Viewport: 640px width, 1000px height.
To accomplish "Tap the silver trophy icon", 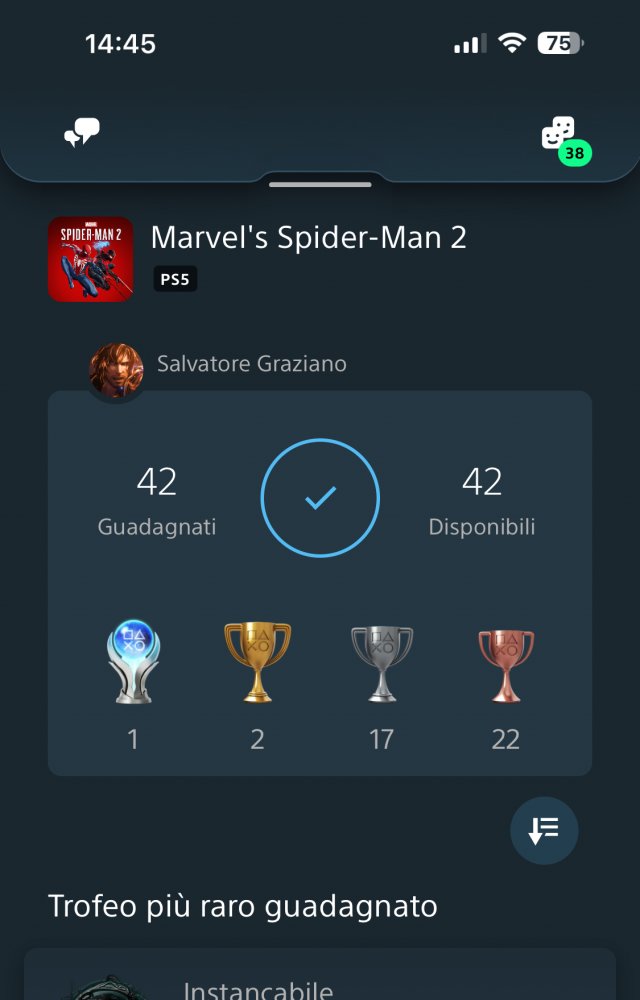I will tap(382, 660).
